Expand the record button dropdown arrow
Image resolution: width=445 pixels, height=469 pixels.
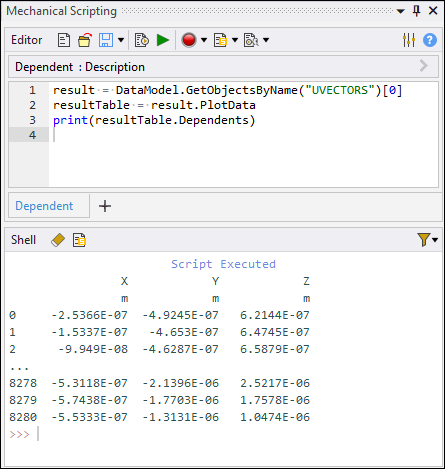pyautogui.click(x=204, y=40)
